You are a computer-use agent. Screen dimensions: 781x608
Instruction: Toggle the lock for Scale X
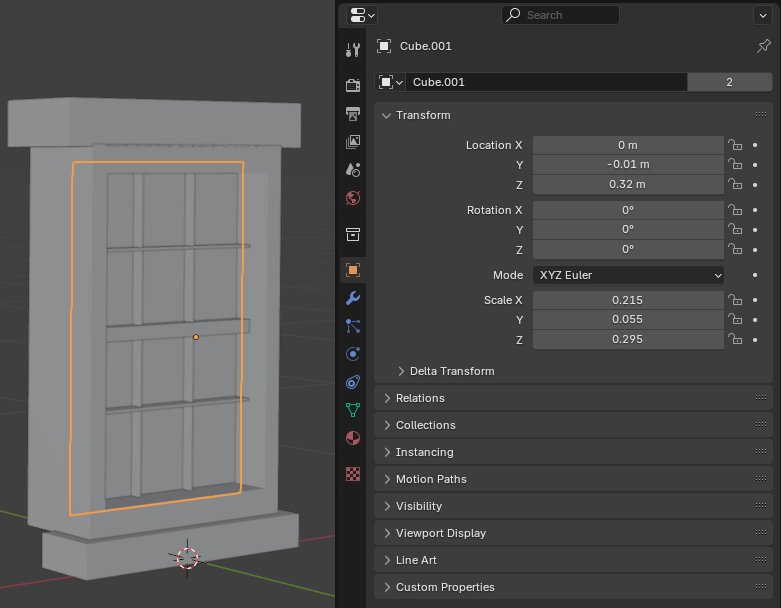coord(735,300)
